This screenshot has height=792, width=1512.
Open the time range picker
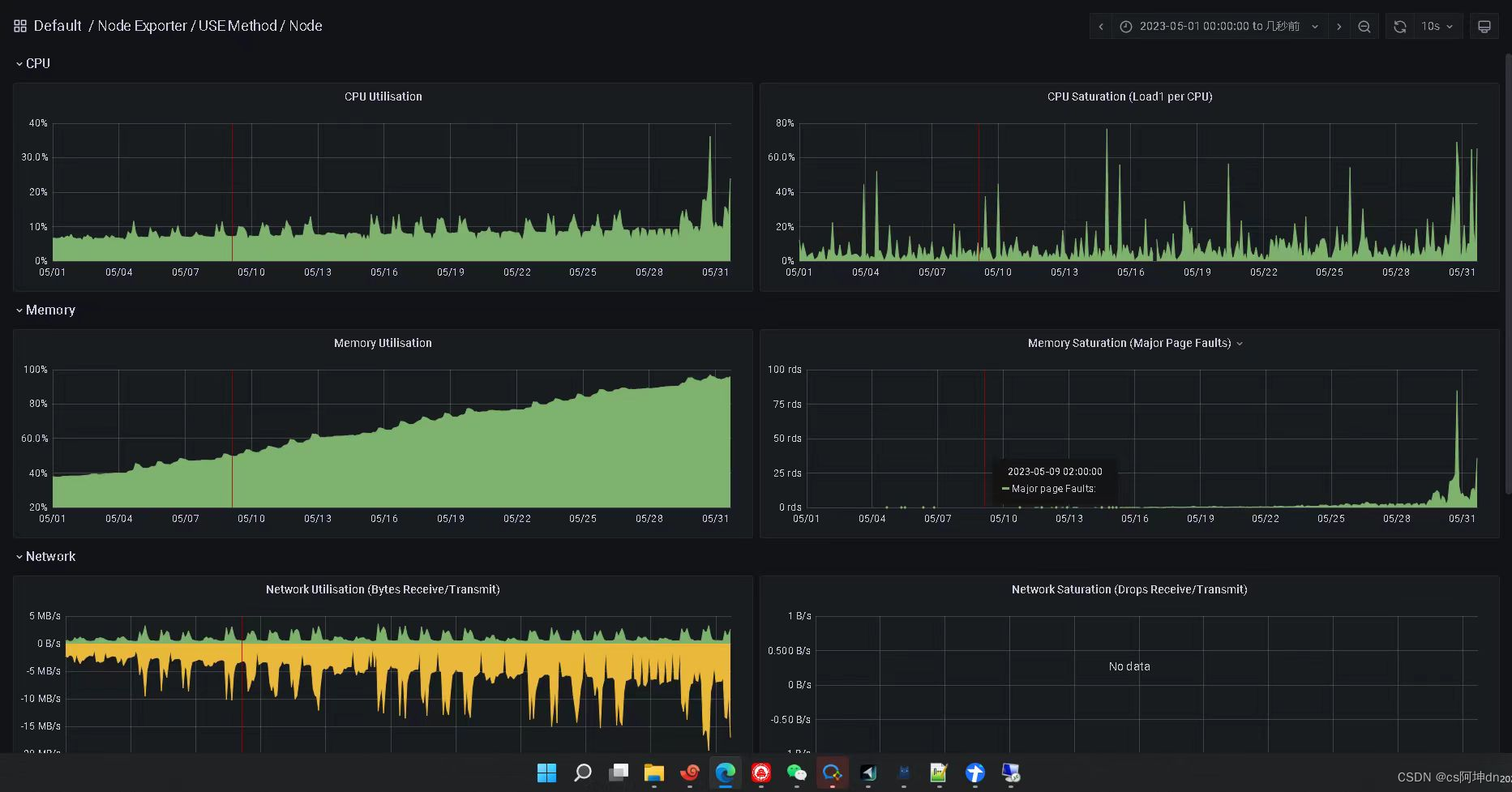[1219, 27]
